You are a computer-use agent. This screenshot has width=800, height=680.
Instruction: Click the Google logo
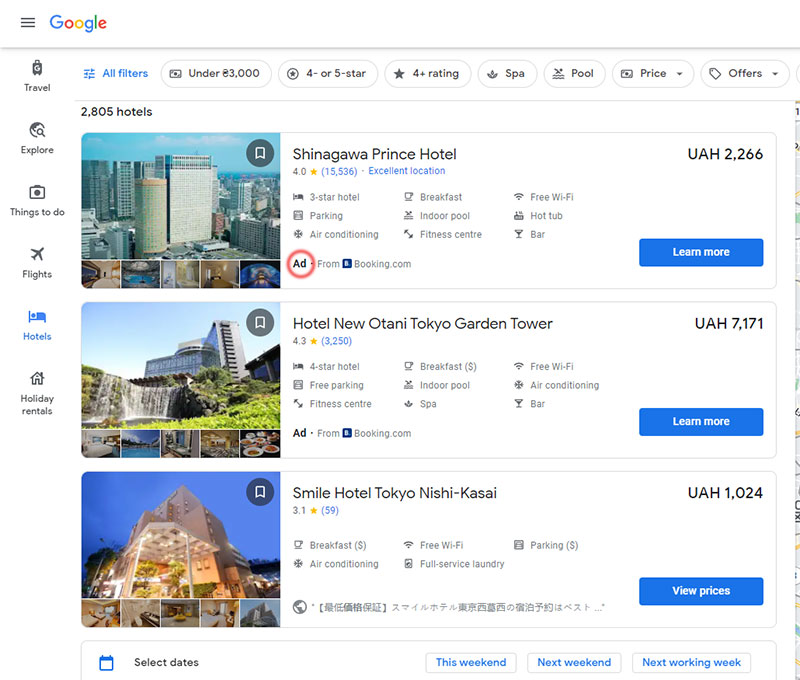coord(78,23)
